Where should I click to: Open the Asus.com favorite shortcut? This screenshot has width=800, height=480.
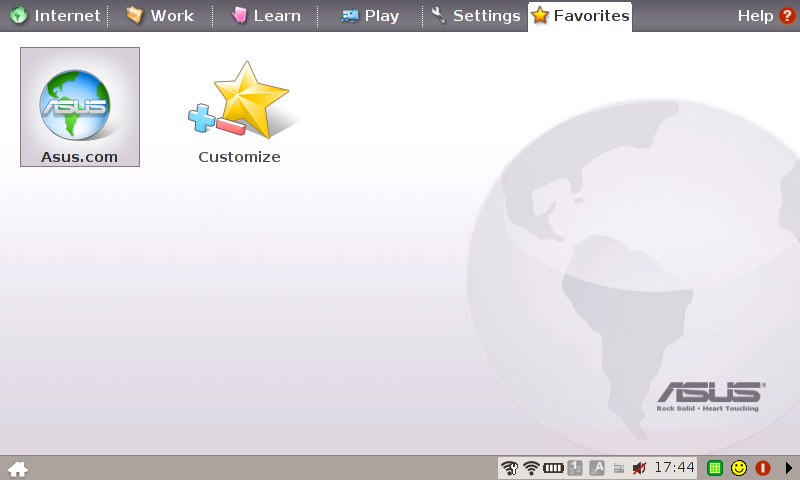click(x=80, y=107)
